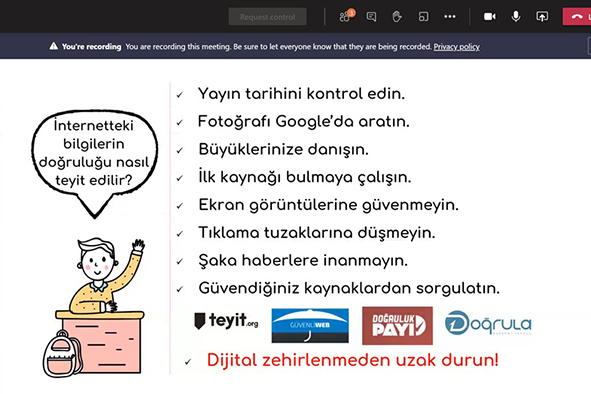591x394 pixels.
Task: Click the checkmark beside 'Yayın tarihini kontrol edin'
Action: pyautogui.click(x=180, y=95)
